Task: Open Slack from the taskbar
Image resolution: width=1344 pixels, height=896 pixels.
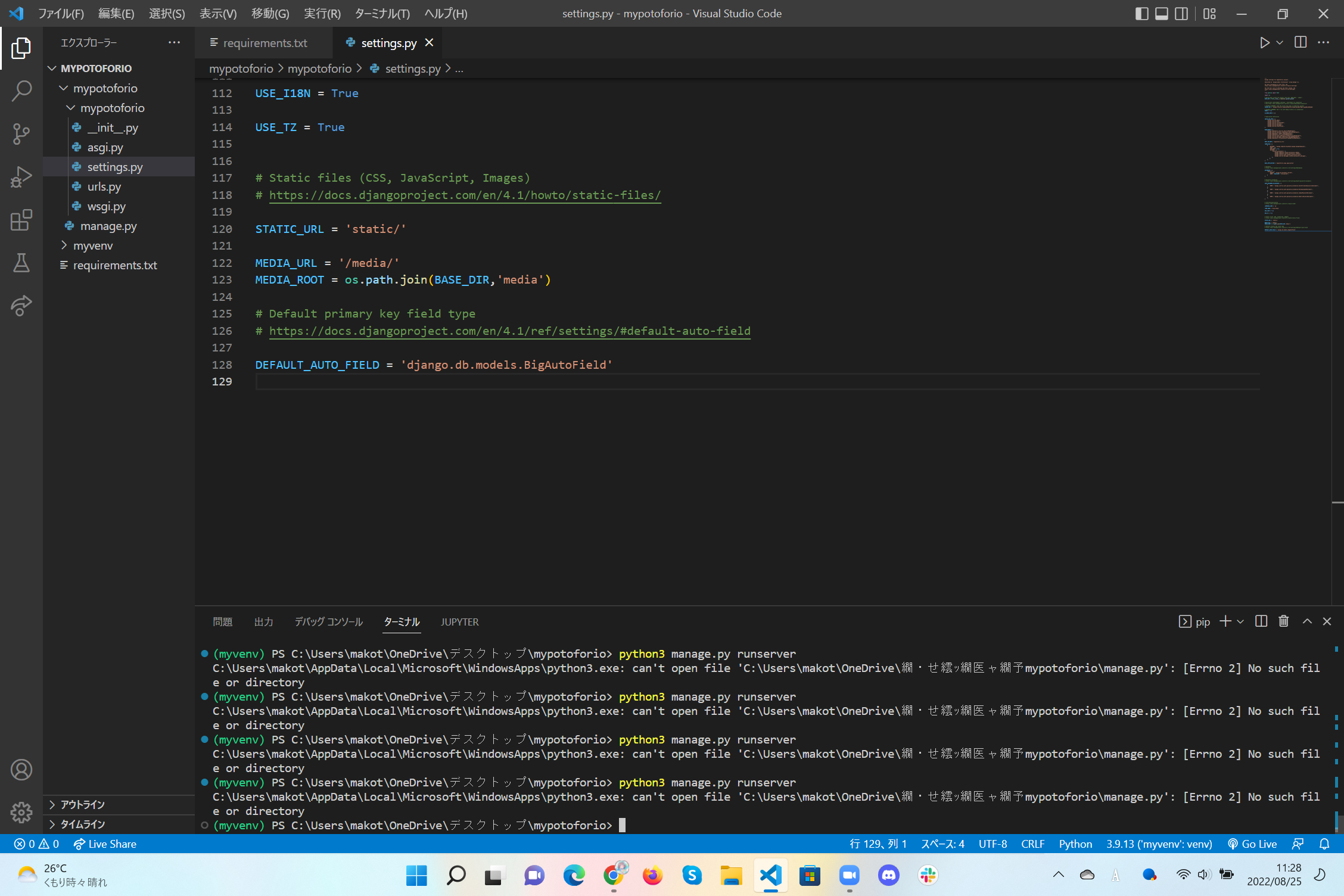Action: [x=928, y=875]
